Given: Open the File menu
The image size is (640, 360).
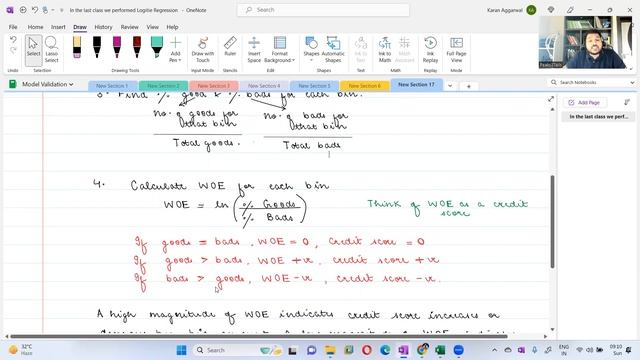Looking at the screenshot, I should coord(13,27).
